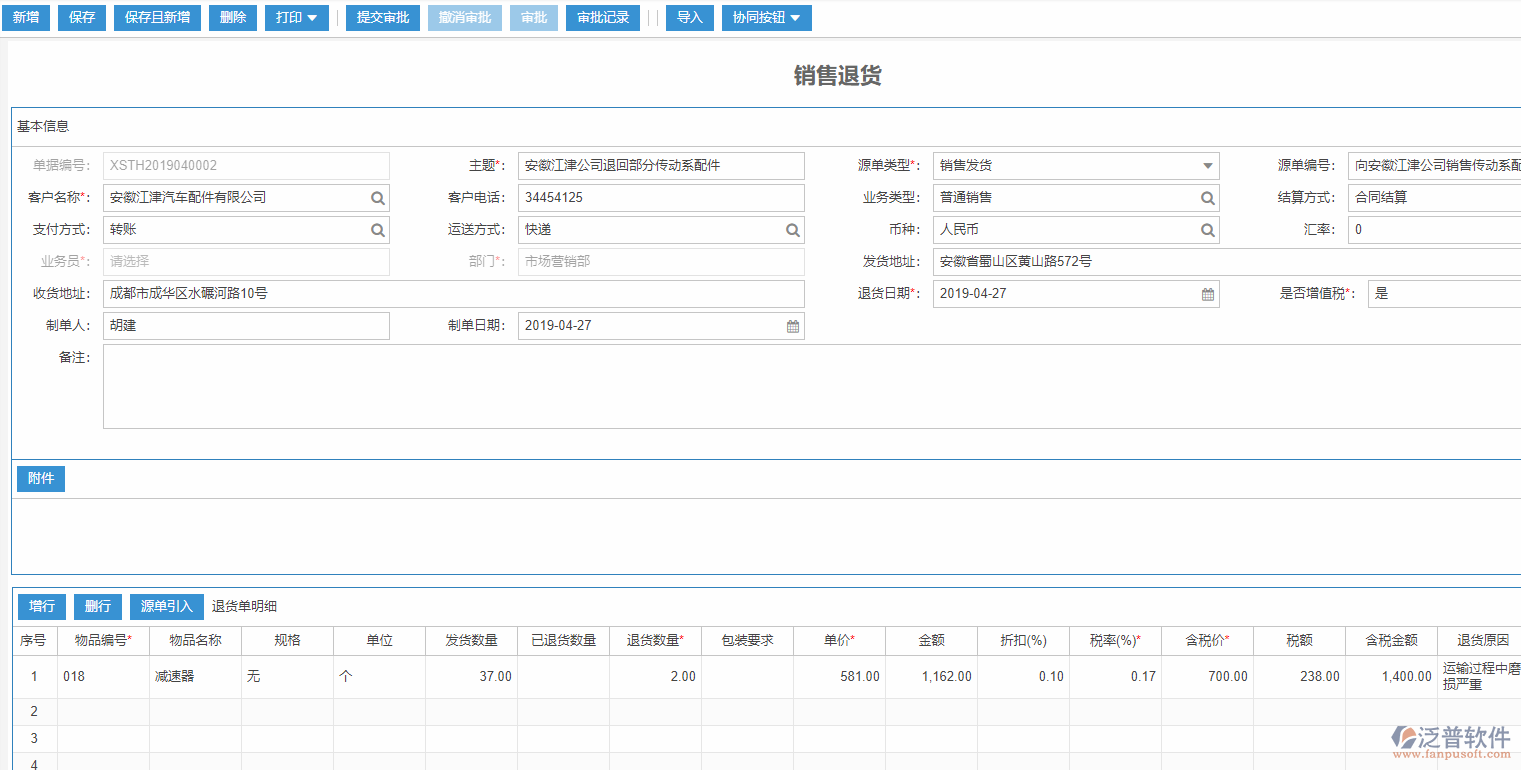Click the search icon in 客户名称 field
1521x770 pixels.
click(x=377, y=198)
